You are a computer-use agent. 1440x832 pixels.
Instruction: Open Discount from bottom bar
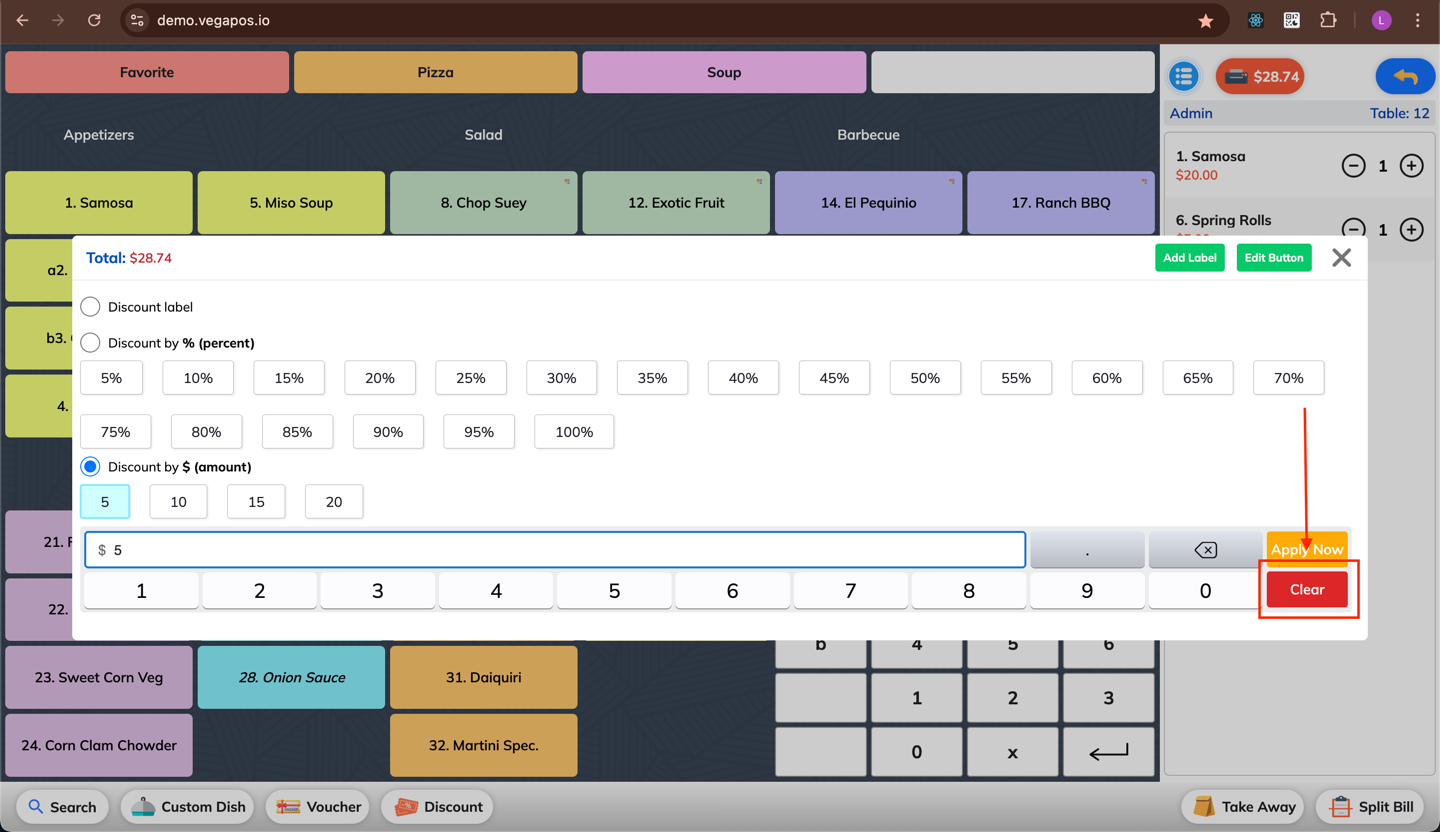(x=438, y=807)
